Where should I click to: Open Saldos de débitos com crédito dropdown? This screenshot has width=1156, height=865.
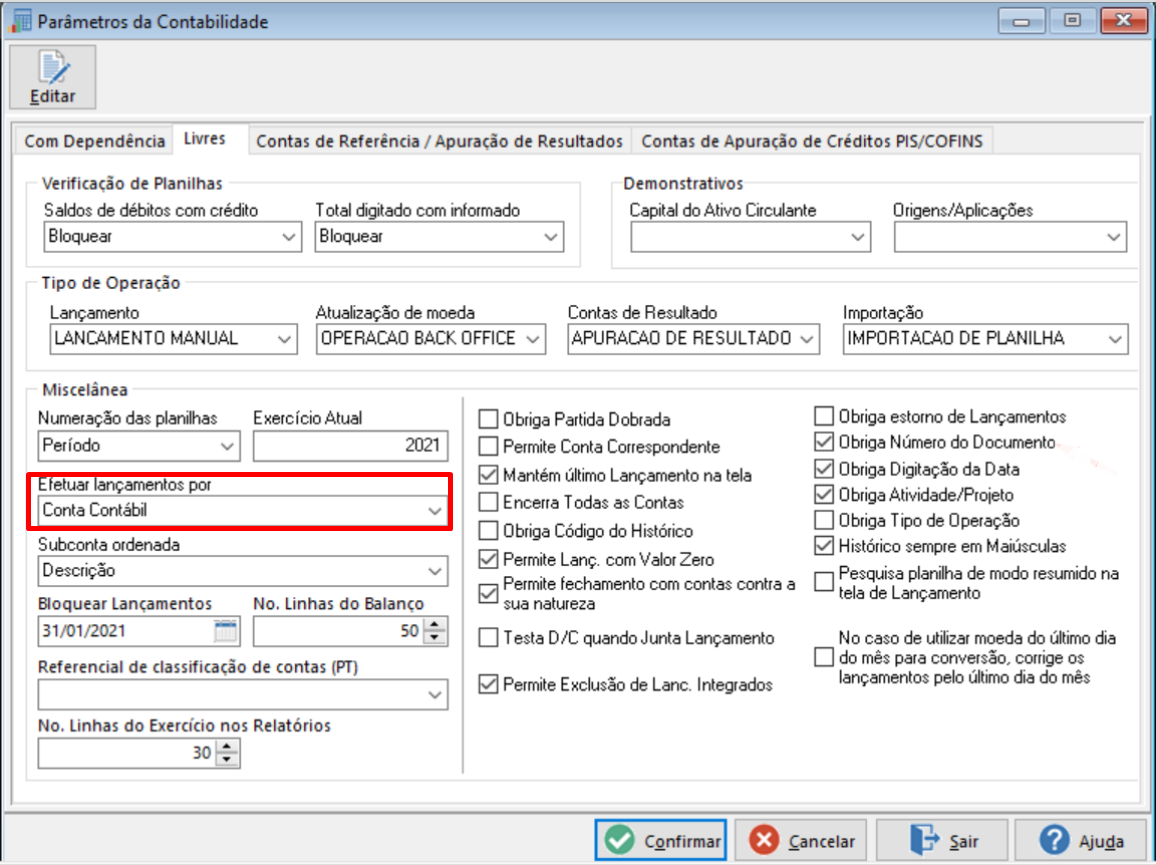point(173,237)
